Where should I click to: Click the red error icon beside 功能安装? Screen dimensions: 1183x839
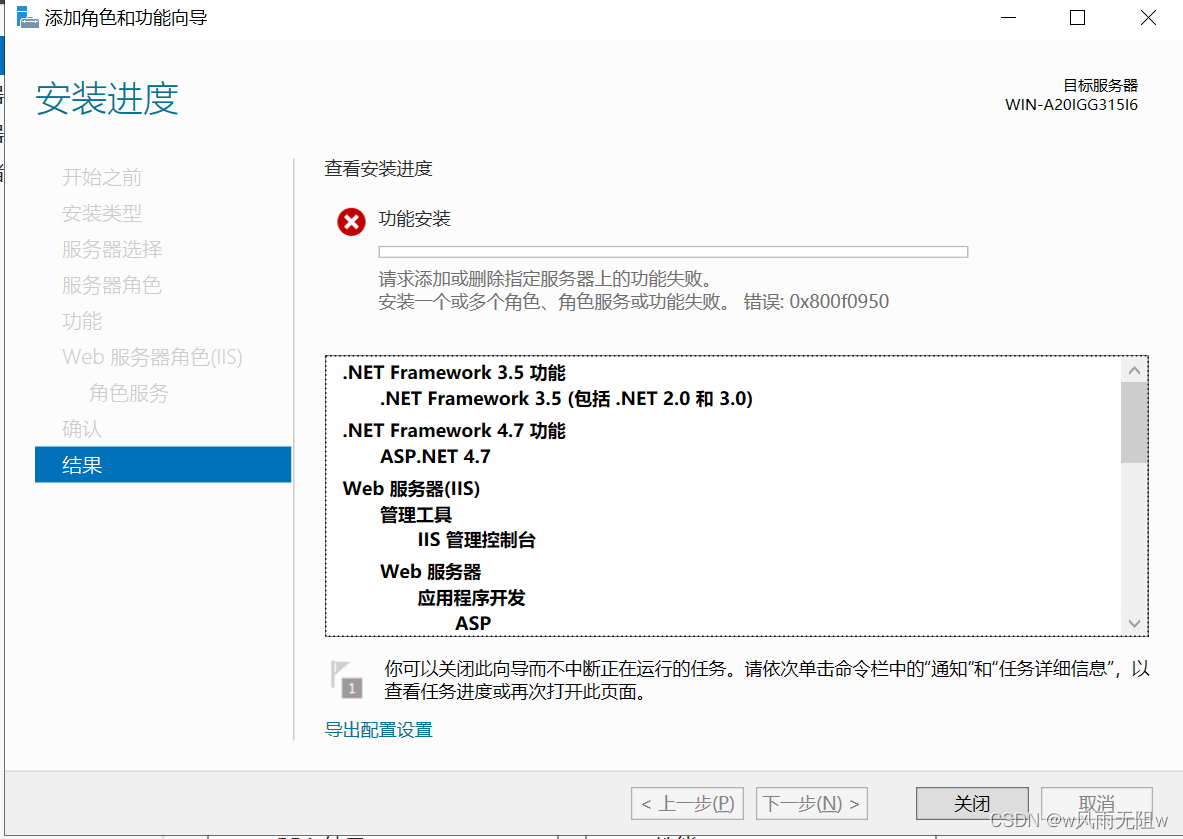coord(351,221)
